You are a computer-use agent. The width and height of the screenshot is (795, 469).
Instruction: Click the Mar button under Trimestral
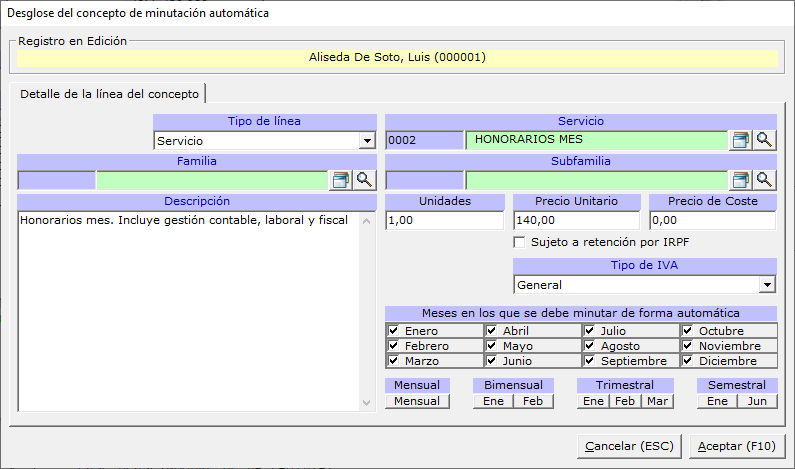(x=657, y=401)
